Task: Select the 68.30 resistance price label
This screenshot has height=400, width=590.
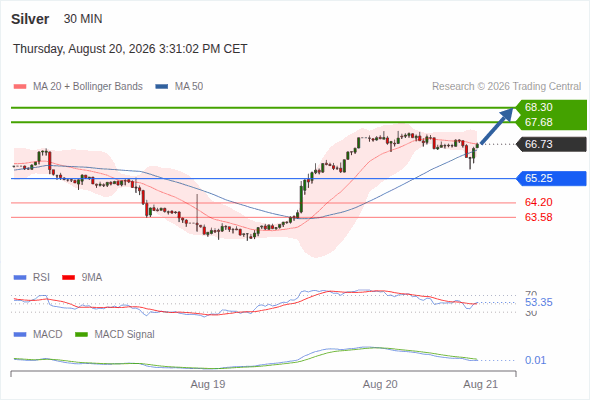Action: click(x=538, y=107)
